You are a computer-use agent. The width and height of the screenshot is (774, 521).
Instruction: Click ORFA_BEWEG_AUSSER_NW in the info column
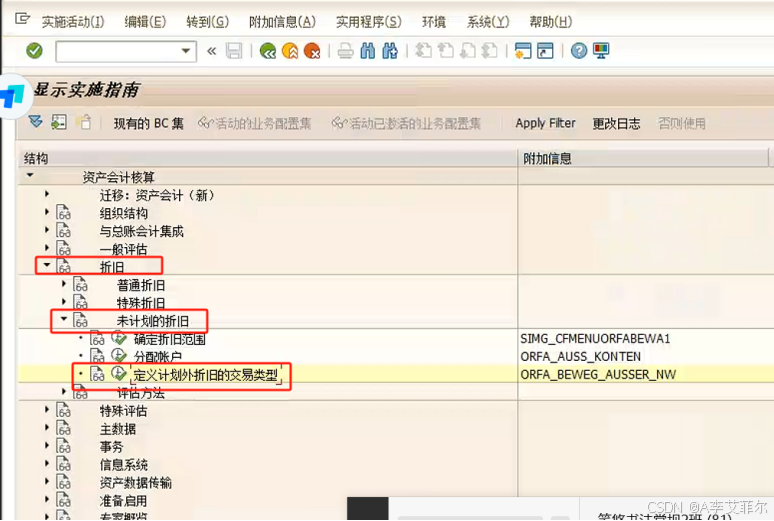598,374
